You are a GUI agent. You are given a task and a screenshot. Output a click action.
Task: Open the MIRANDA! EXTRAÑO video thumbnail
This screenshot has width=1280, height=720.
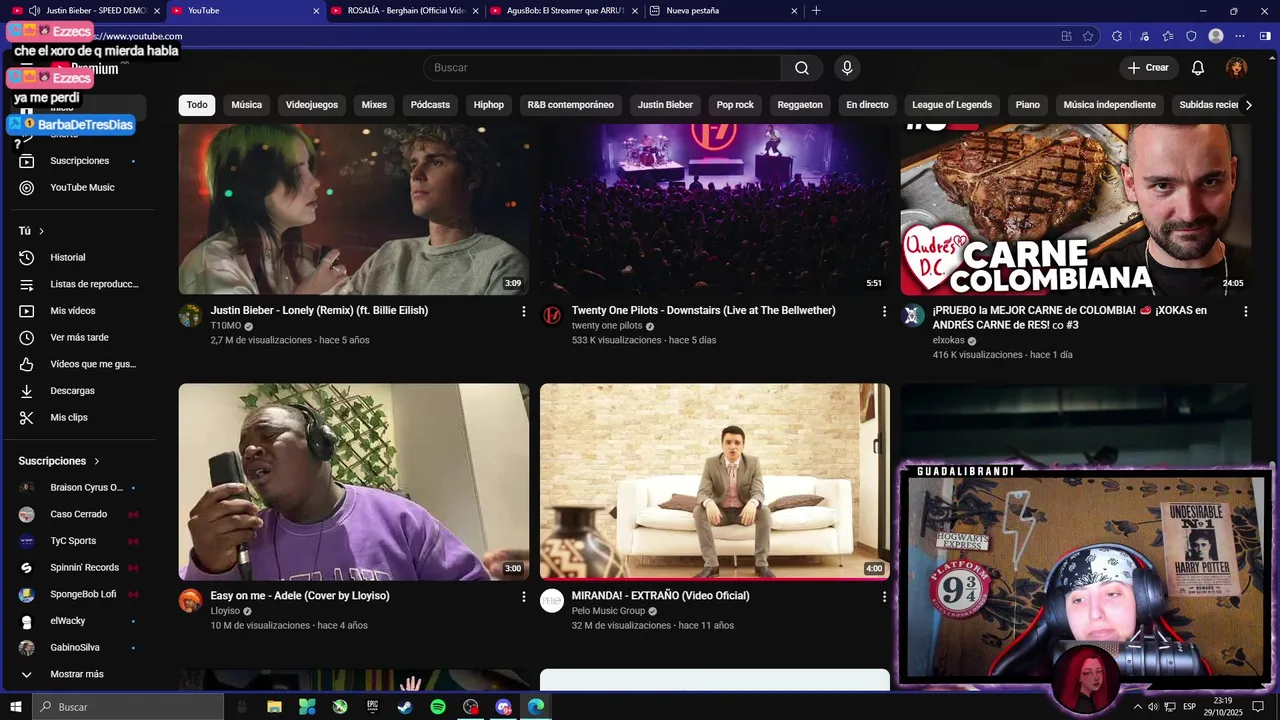tap(715, 482)
